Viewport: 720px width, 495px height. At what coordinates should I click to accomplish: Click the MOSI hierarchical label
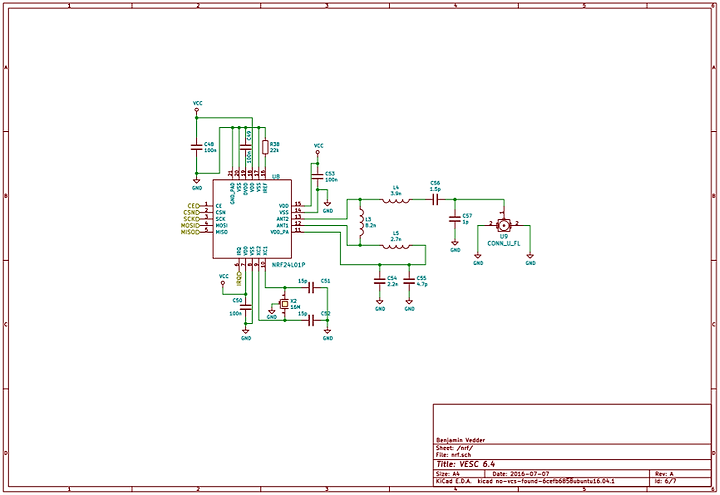tap(190, 225)
